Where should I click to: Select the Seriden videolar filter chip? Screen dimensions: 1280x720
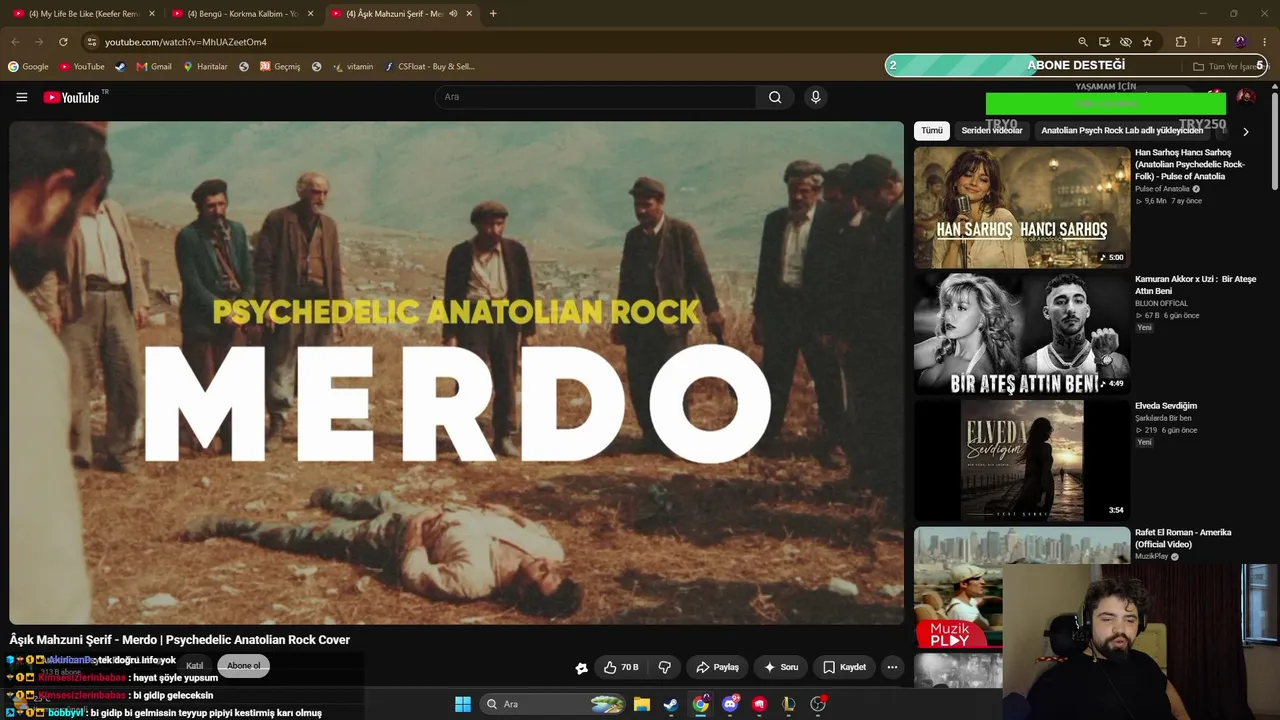(992, 131)
